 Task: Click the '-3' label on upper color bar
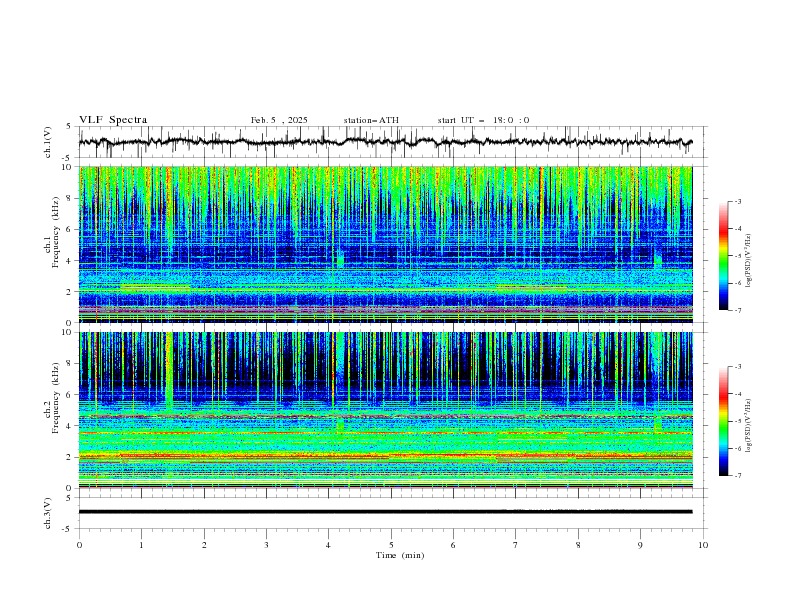tap(738, 201)
